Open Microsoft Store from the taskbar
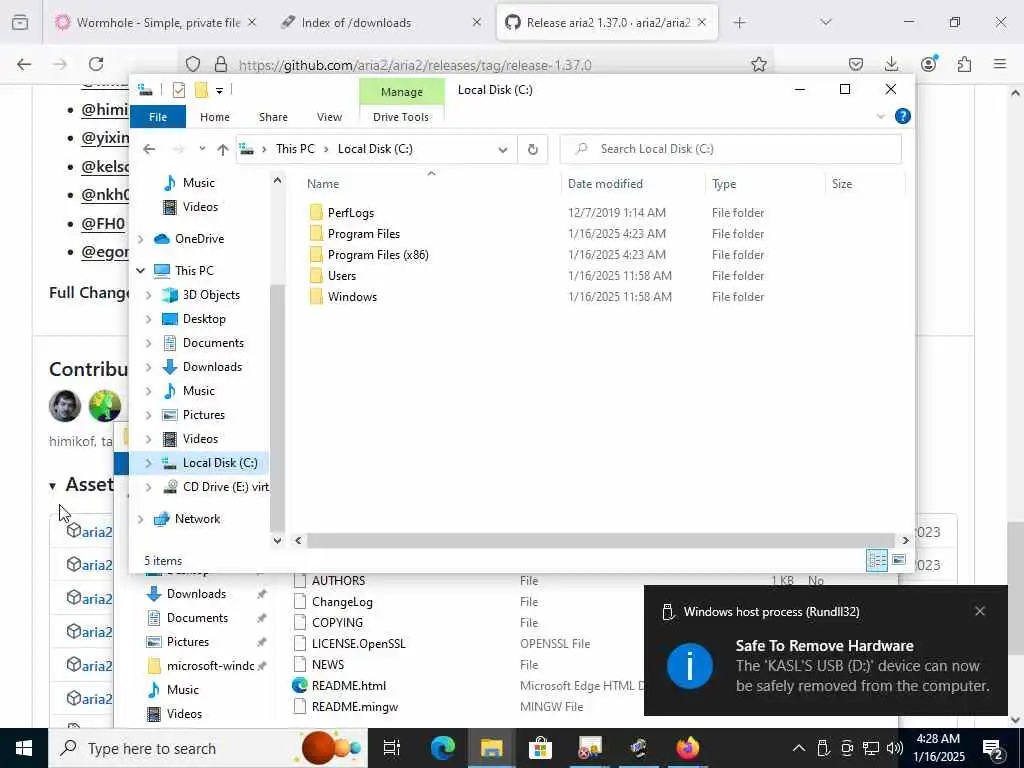Screen dimensions: 1024x768 pyautogui.click(x=540, y=748)
